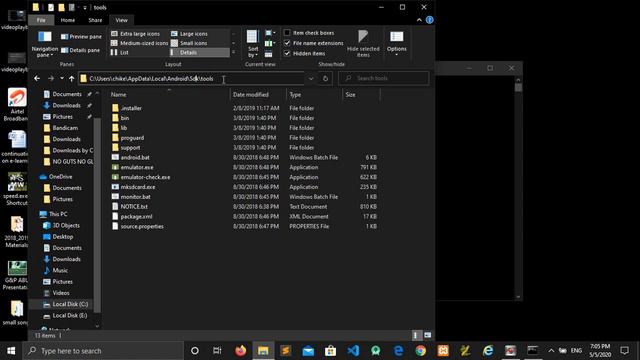Select the source.properties file
Screen dimensions: 640x360
pyautogui.click(x=137, y=226)
